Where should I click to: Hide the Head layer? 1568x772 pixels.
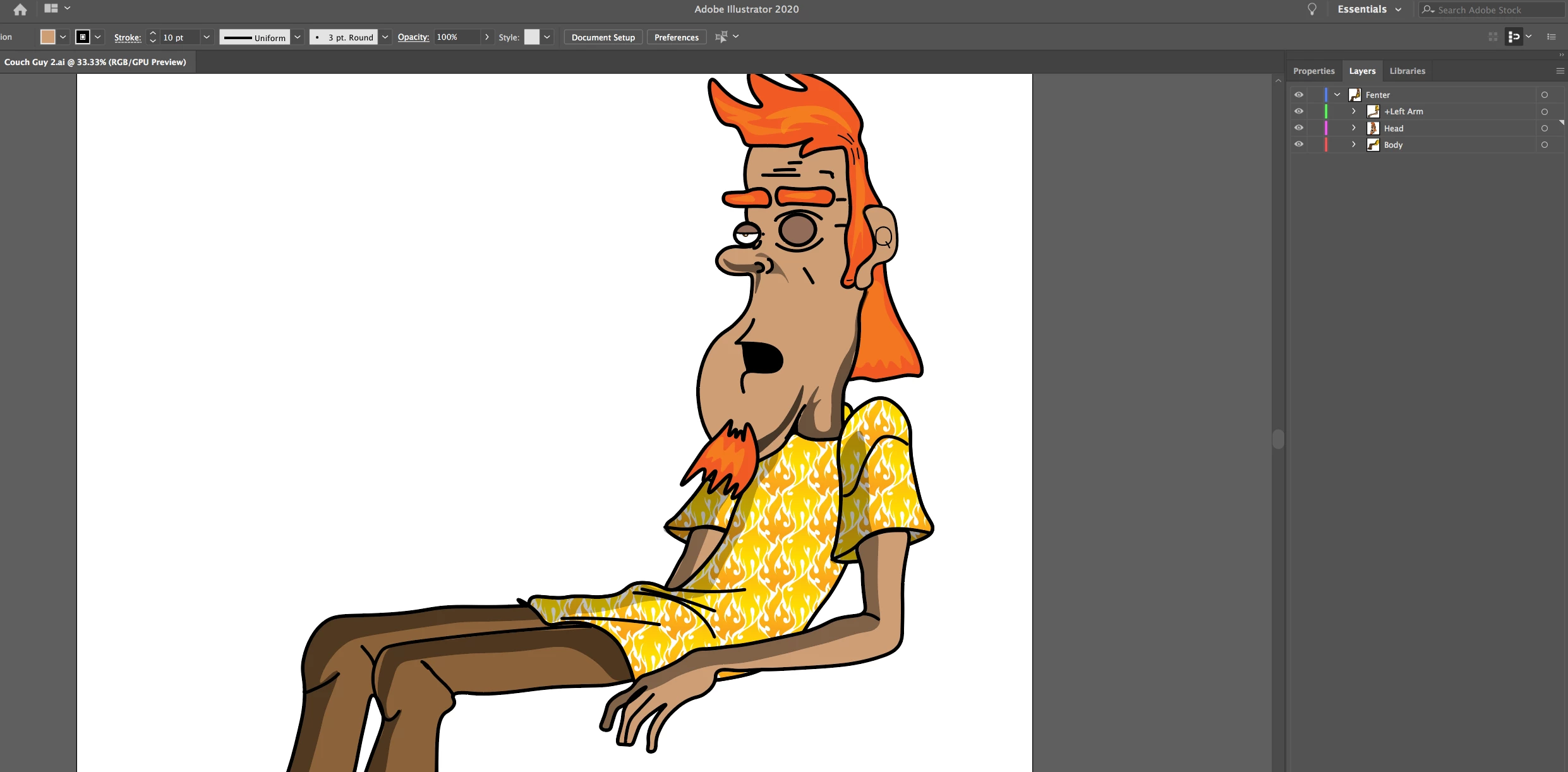pos(1298,128)
